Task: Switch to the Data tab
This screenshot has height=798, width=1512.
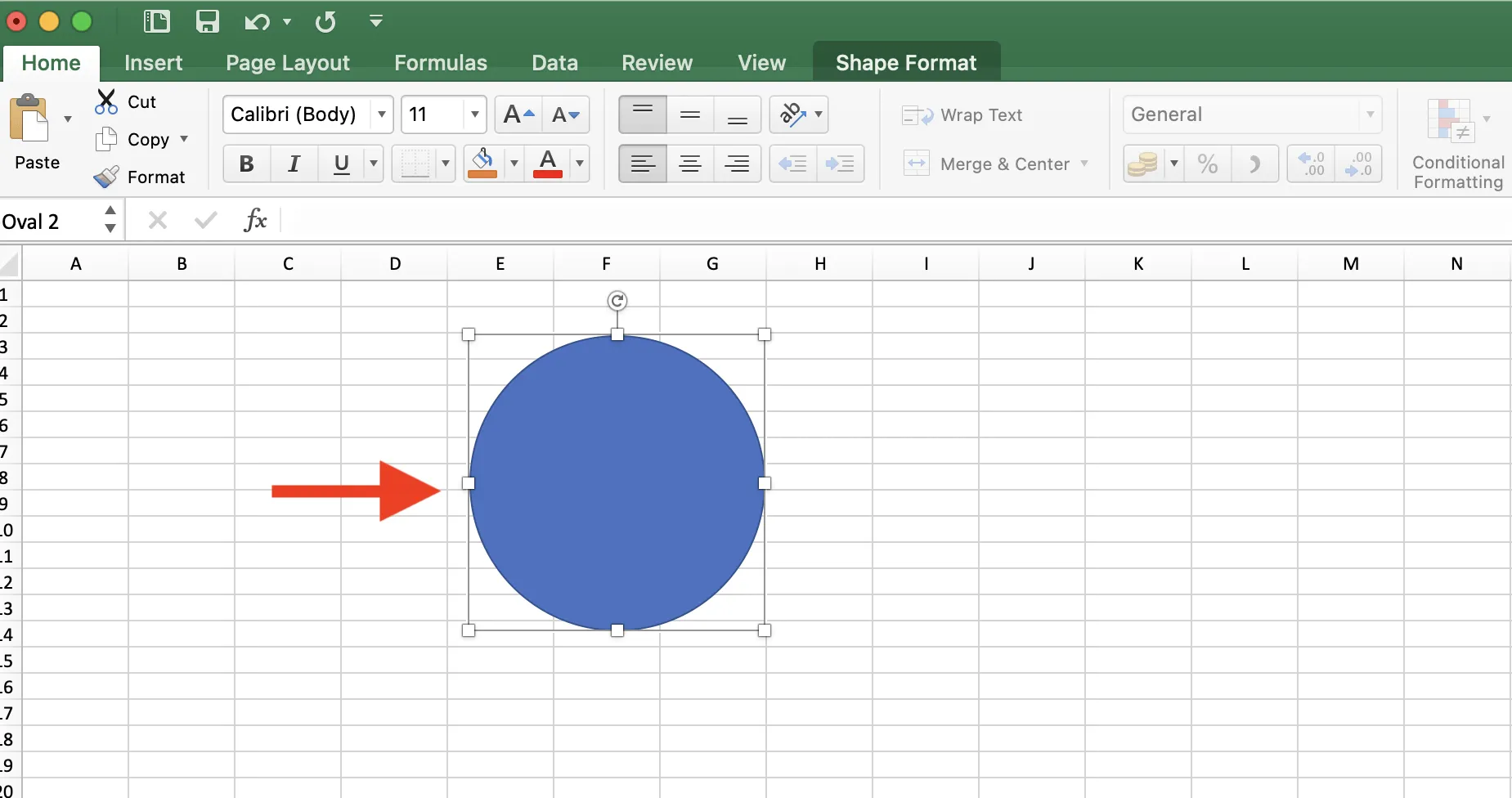Action: pos(554,63)
